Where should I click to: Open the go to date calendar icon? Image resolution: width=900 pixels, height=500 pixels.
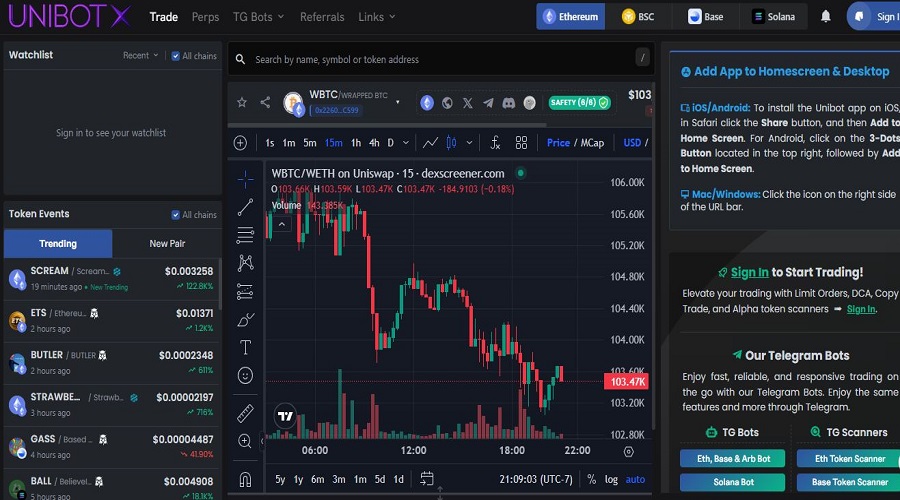pyautogui.click(x=426, y=478)
